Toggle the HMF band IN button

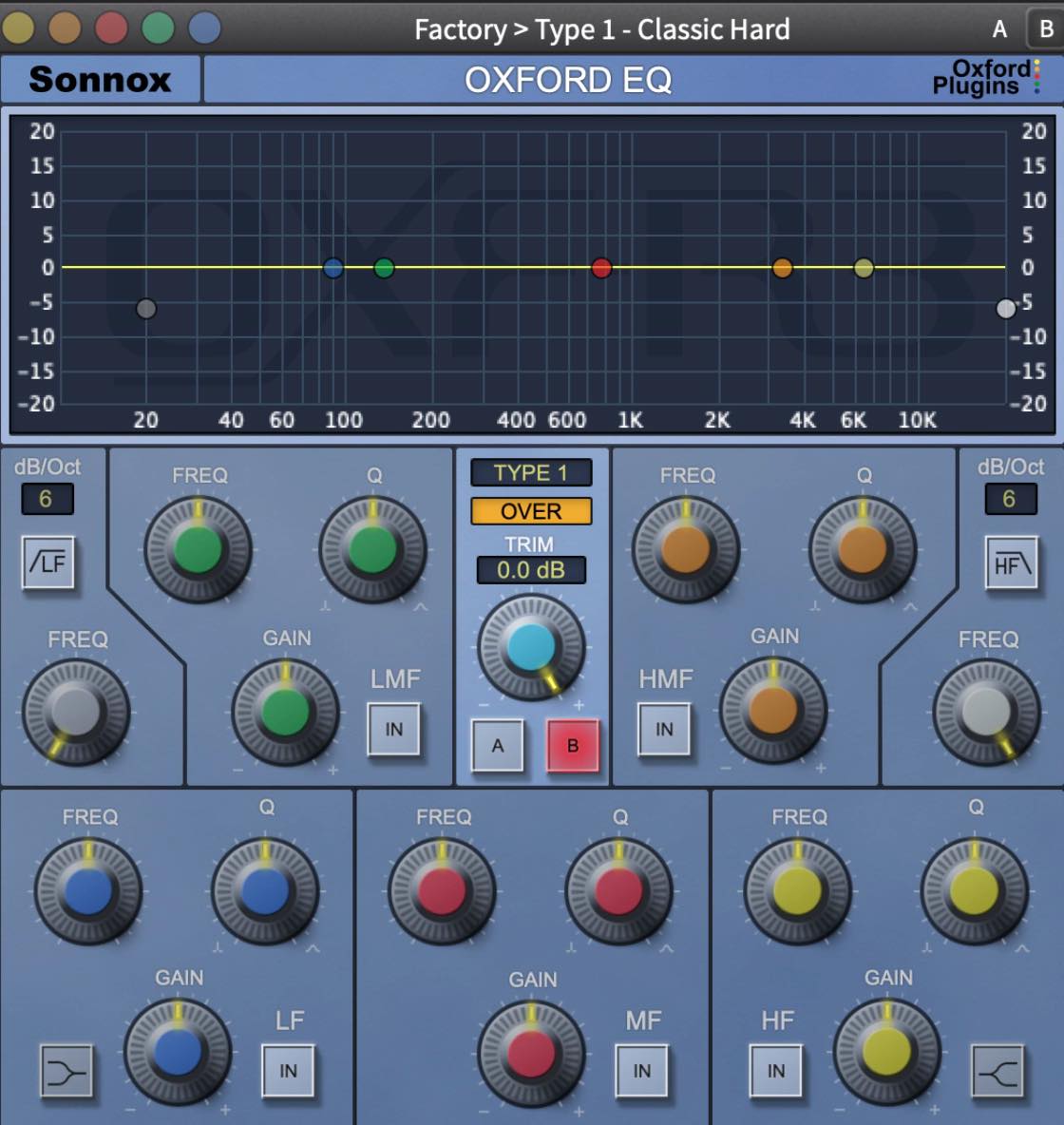click(664, 729)
